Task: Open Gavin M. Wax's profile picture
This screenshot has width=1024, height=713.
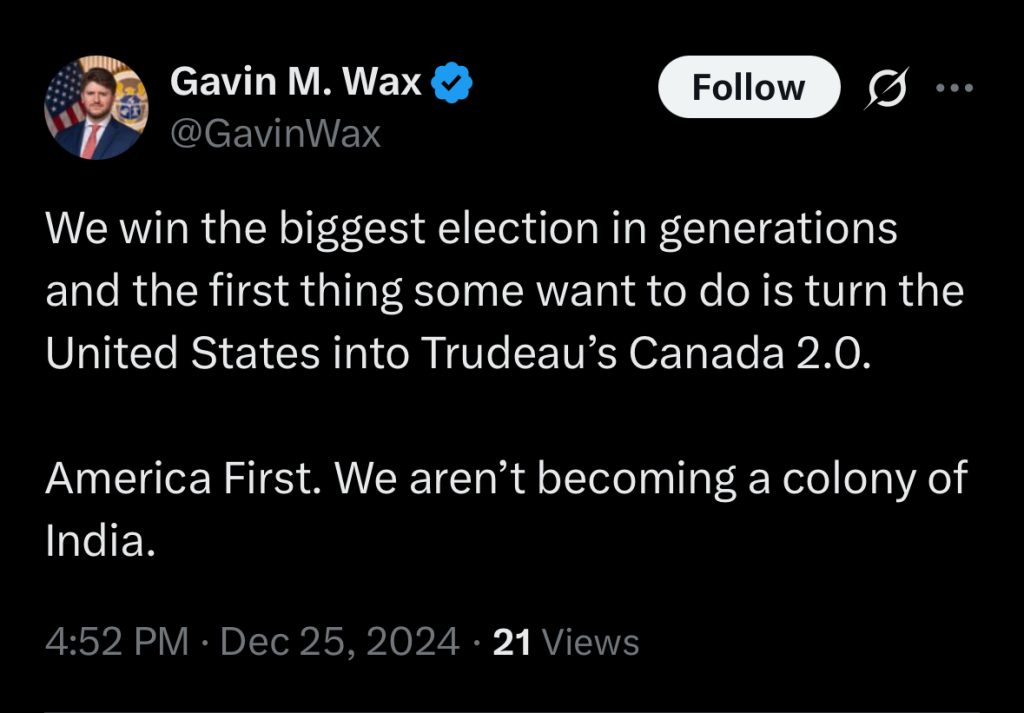Action: click(97, 108)
